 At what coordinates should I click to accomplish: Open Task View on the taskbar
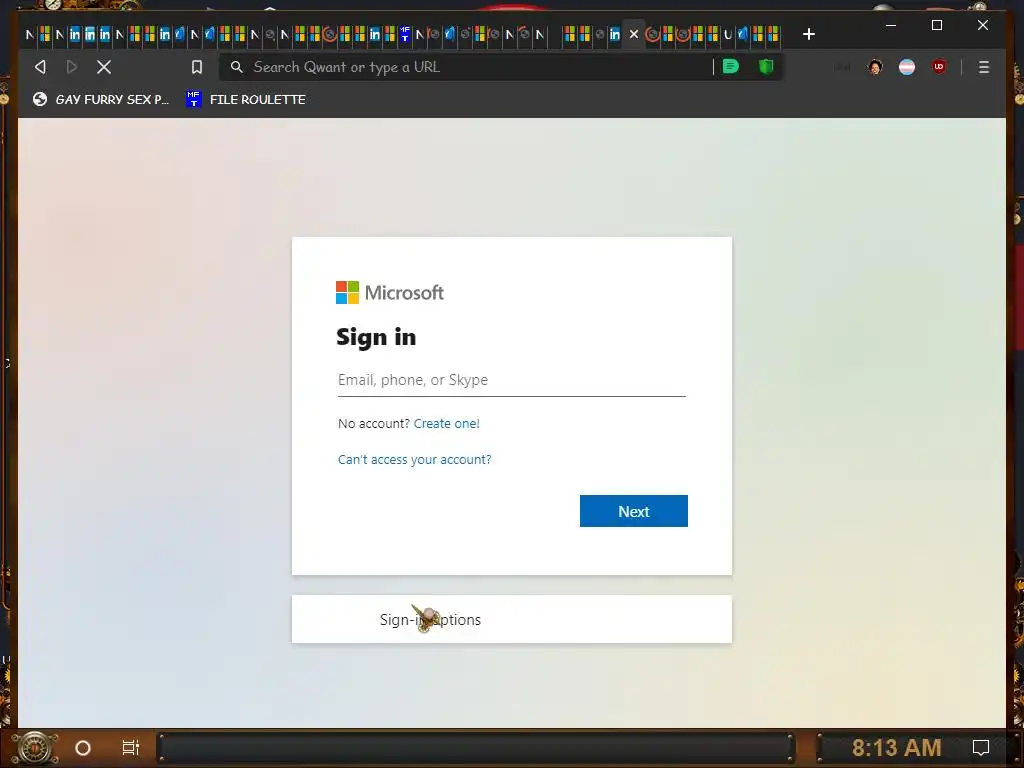[131, 748]
